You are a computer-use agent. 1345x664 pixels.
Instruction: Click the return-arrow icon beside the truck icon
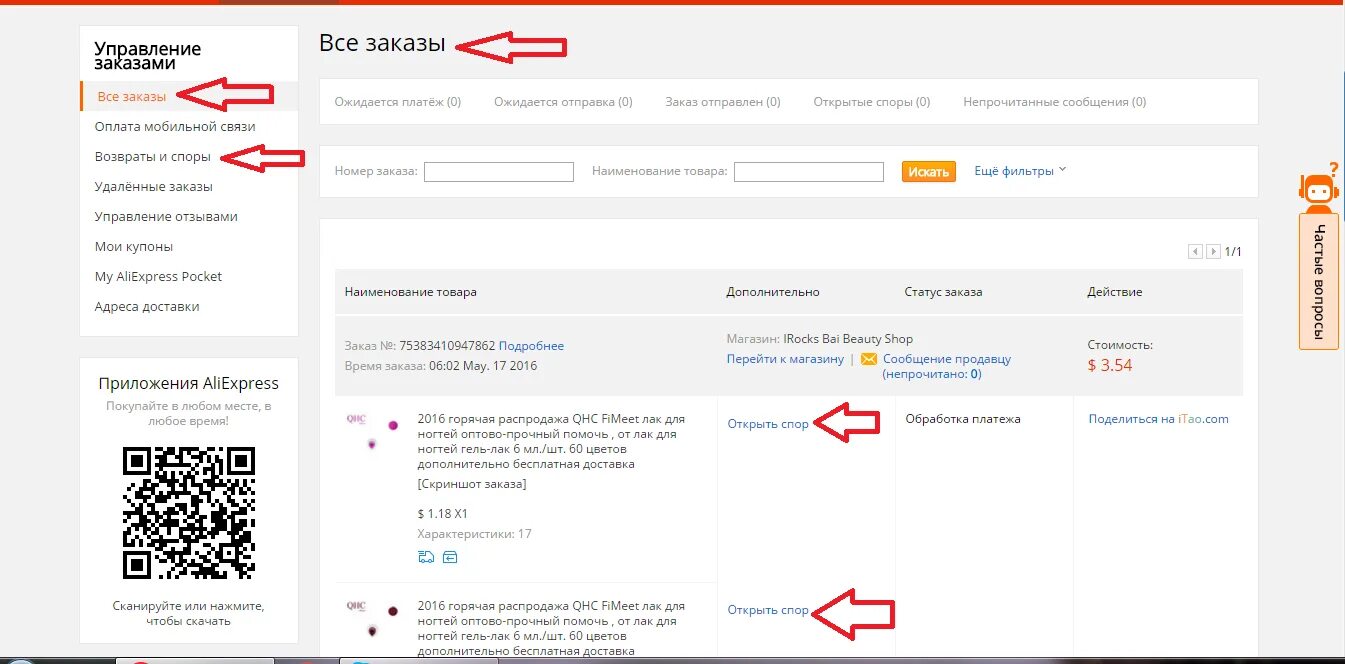[x=450, y=557]
